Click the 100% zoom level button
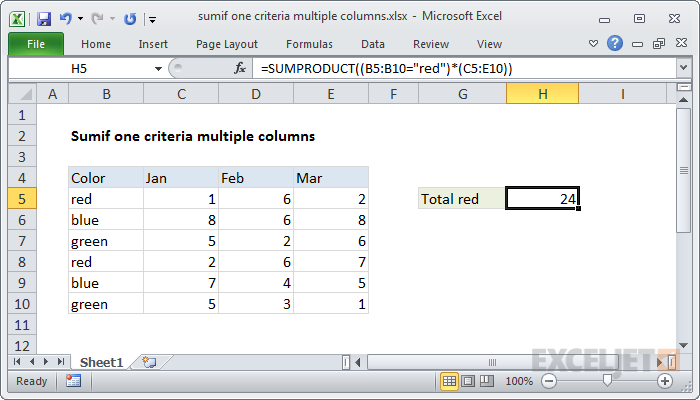Image resolution: width=700 pixels, height=400 pixels. (x=519, y=381)
